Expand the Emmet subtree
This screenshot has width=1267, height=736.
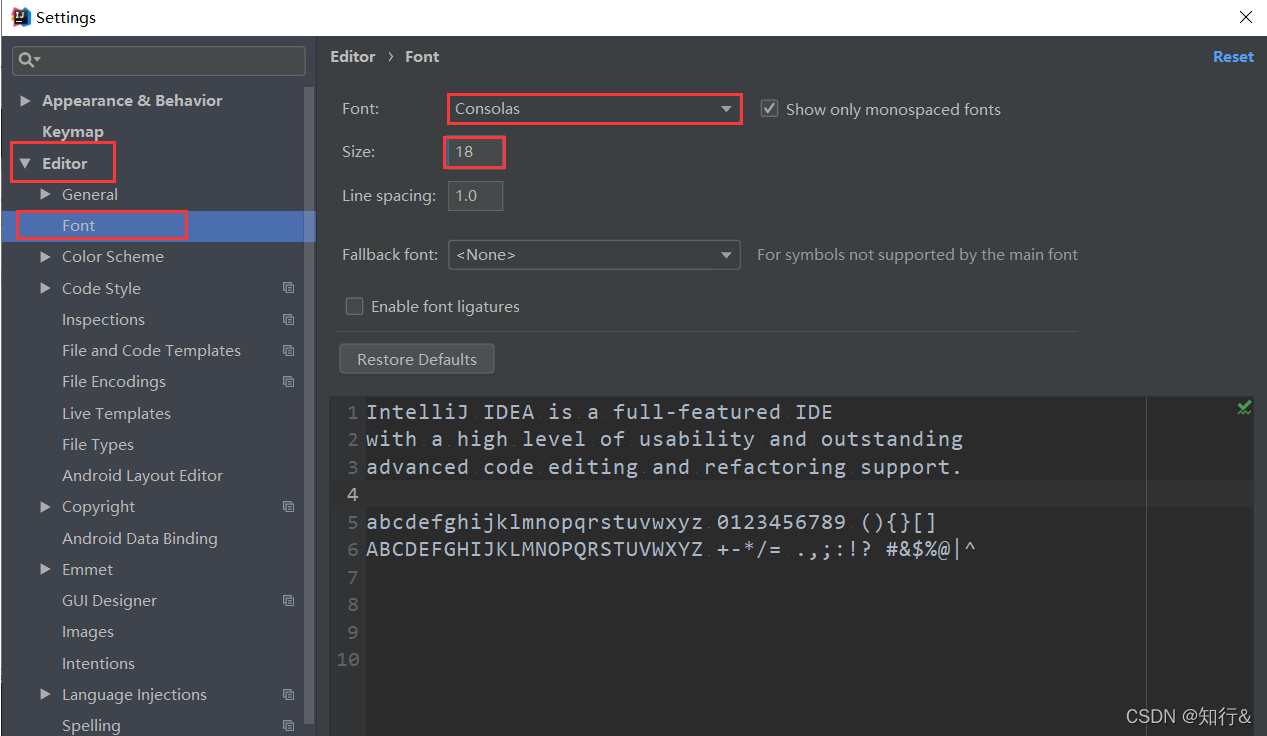point(45,569)
